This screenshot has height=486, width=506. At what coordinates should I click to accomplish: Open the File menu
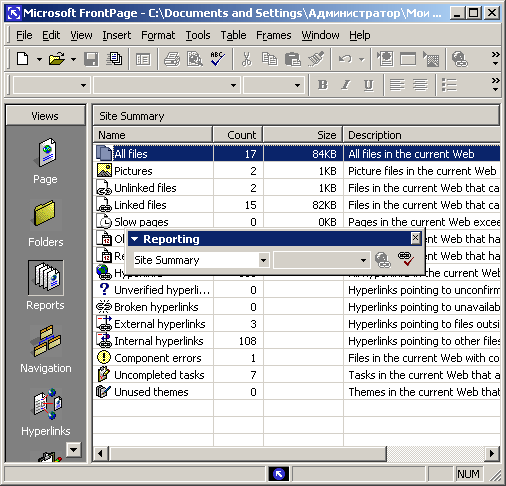pos(24,35)
